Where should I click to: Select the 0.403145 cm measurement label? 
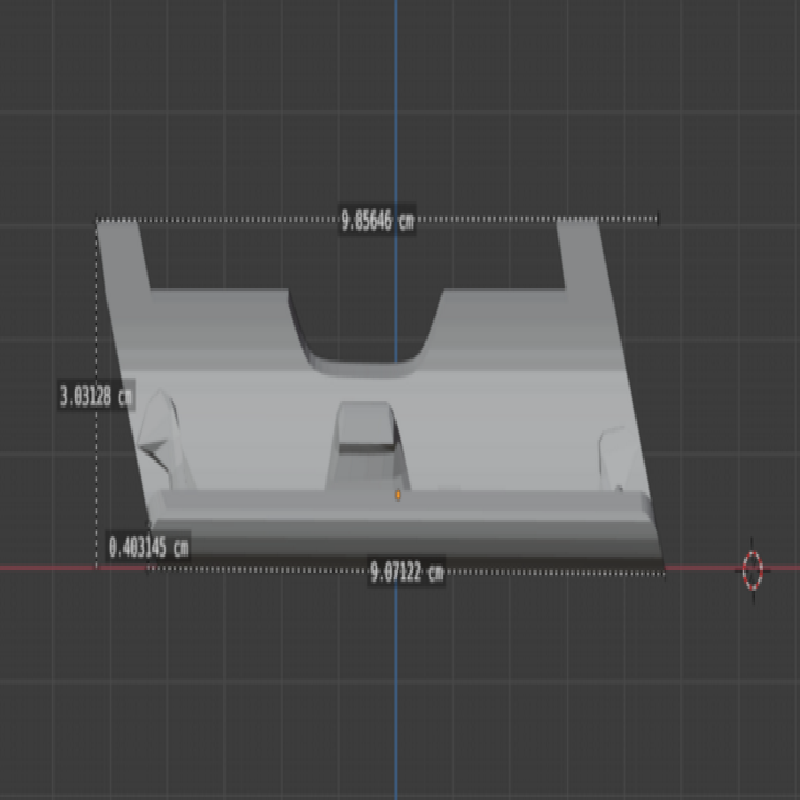pos(148,547)
